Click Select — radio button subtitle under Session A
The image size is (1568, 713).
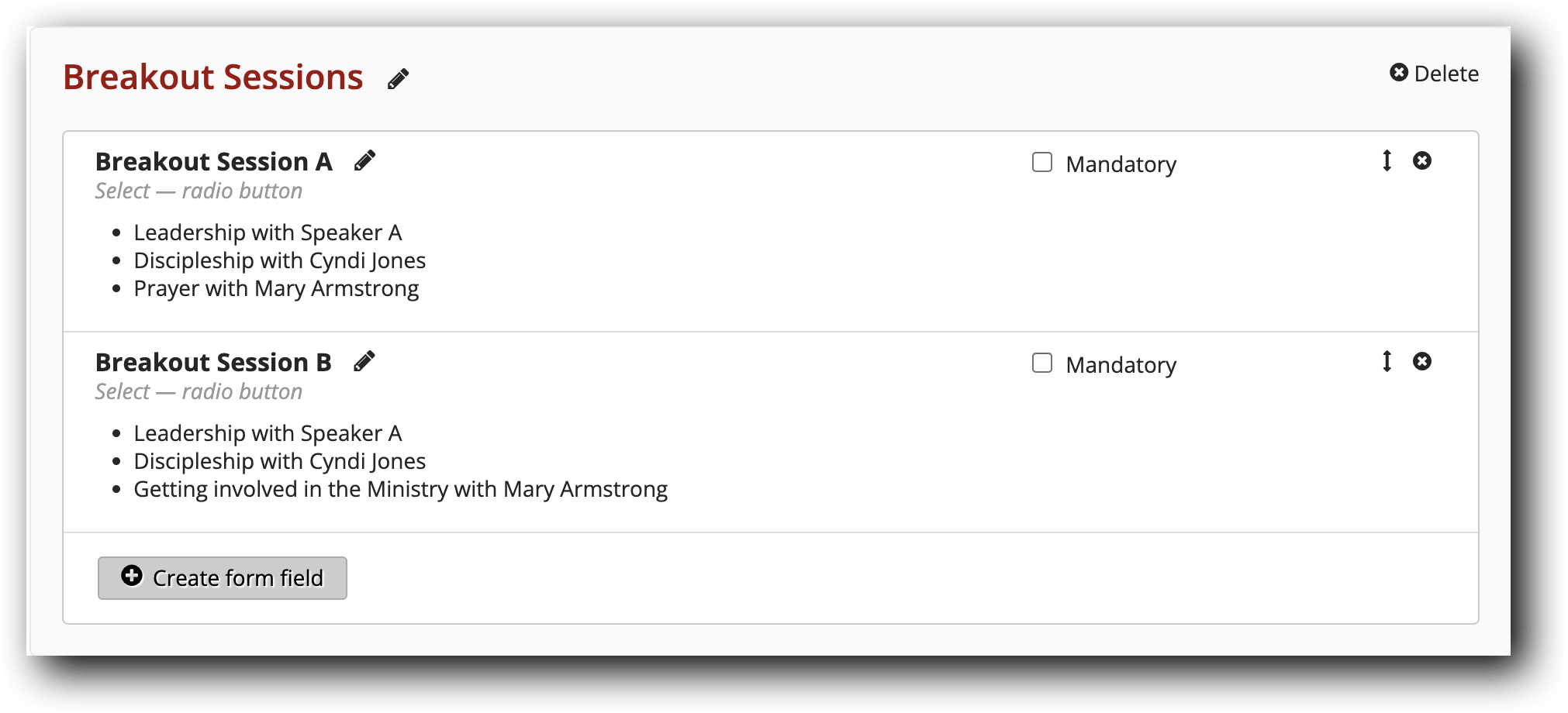tap(199, 191)
